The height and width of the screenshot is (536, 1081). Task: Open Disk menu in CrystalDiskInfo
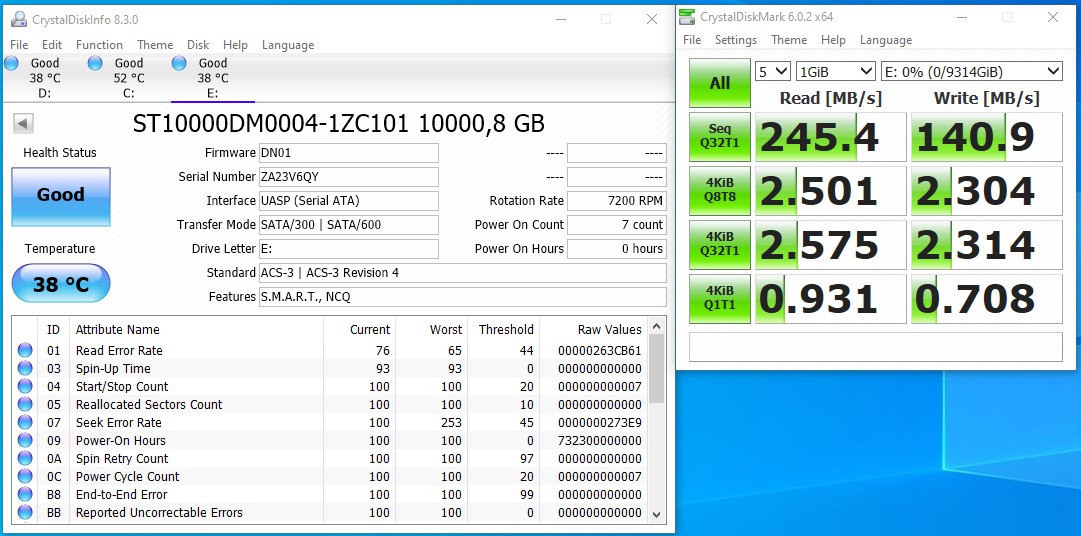198,45
